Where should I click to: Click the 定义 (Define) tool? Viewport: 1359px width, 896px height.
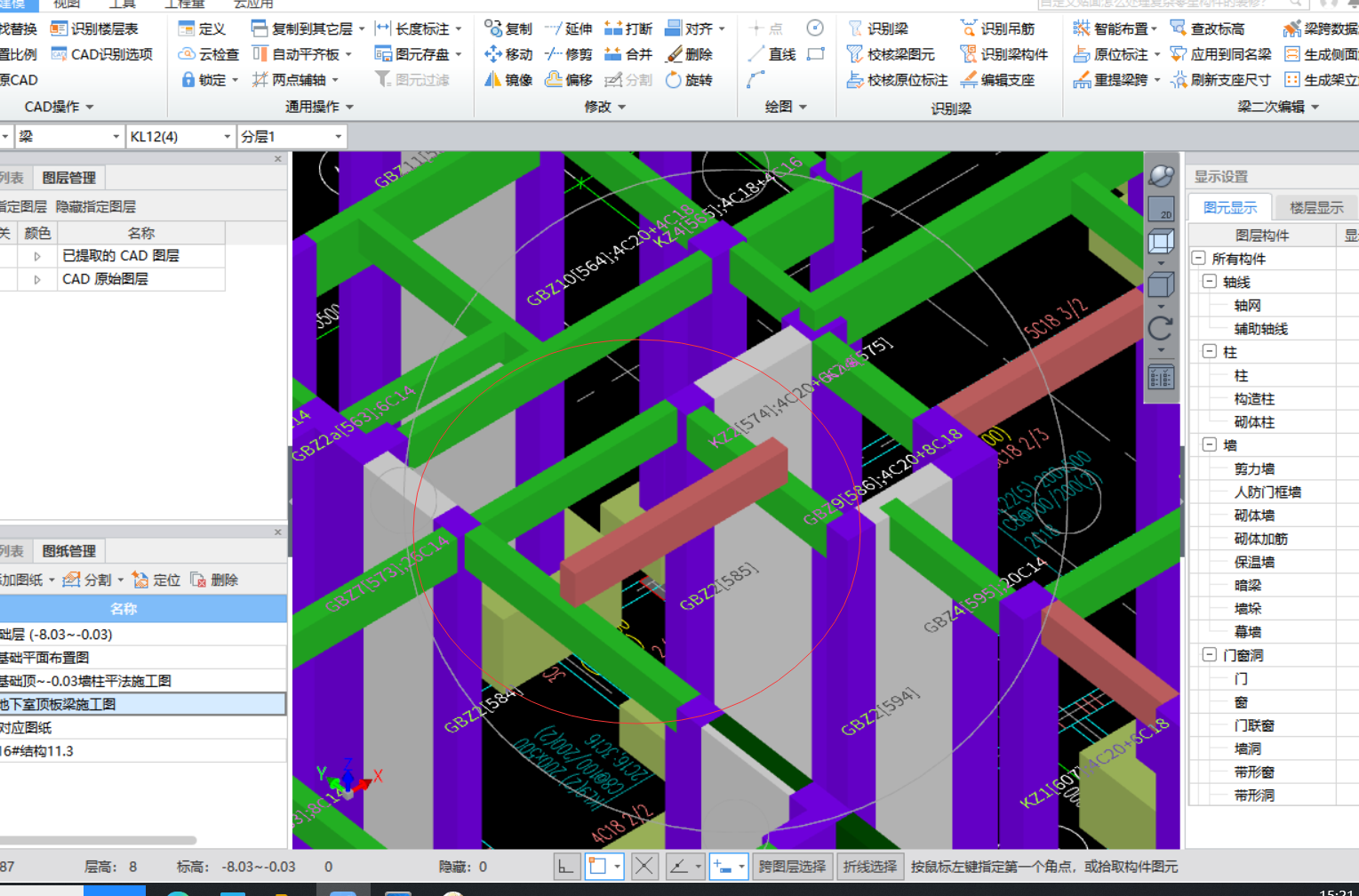point(202,28)
